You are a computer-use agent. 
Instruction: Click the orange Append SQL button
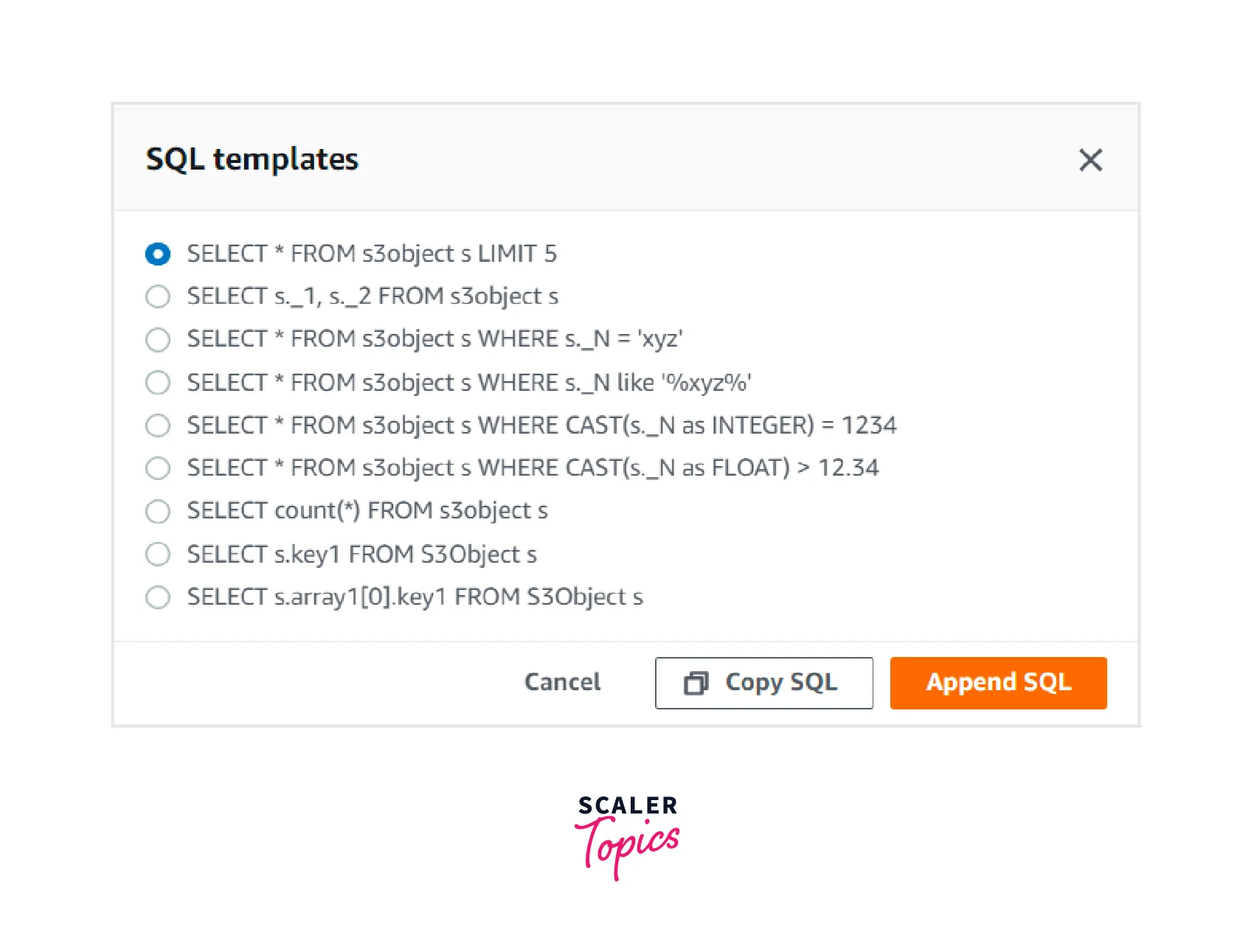(x=998, y=683)
